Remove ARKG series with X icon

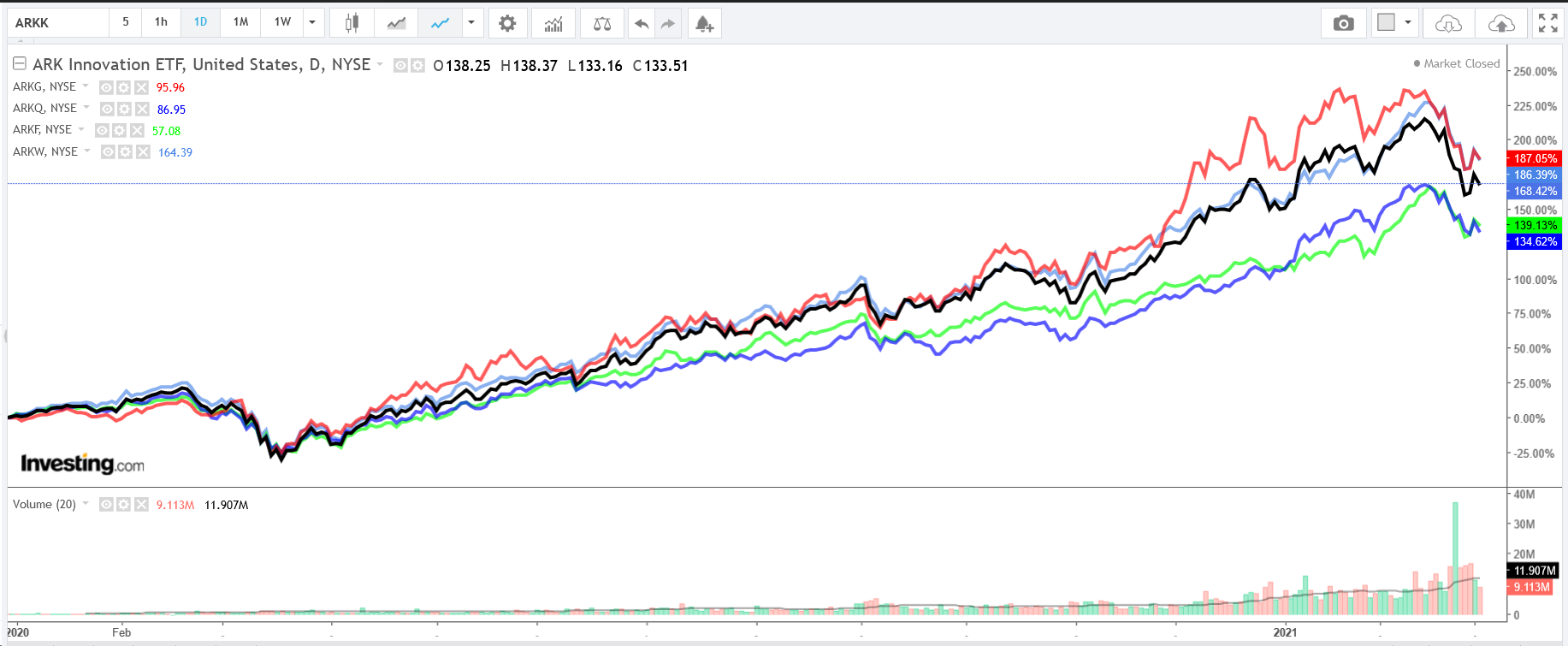[141, 87]
